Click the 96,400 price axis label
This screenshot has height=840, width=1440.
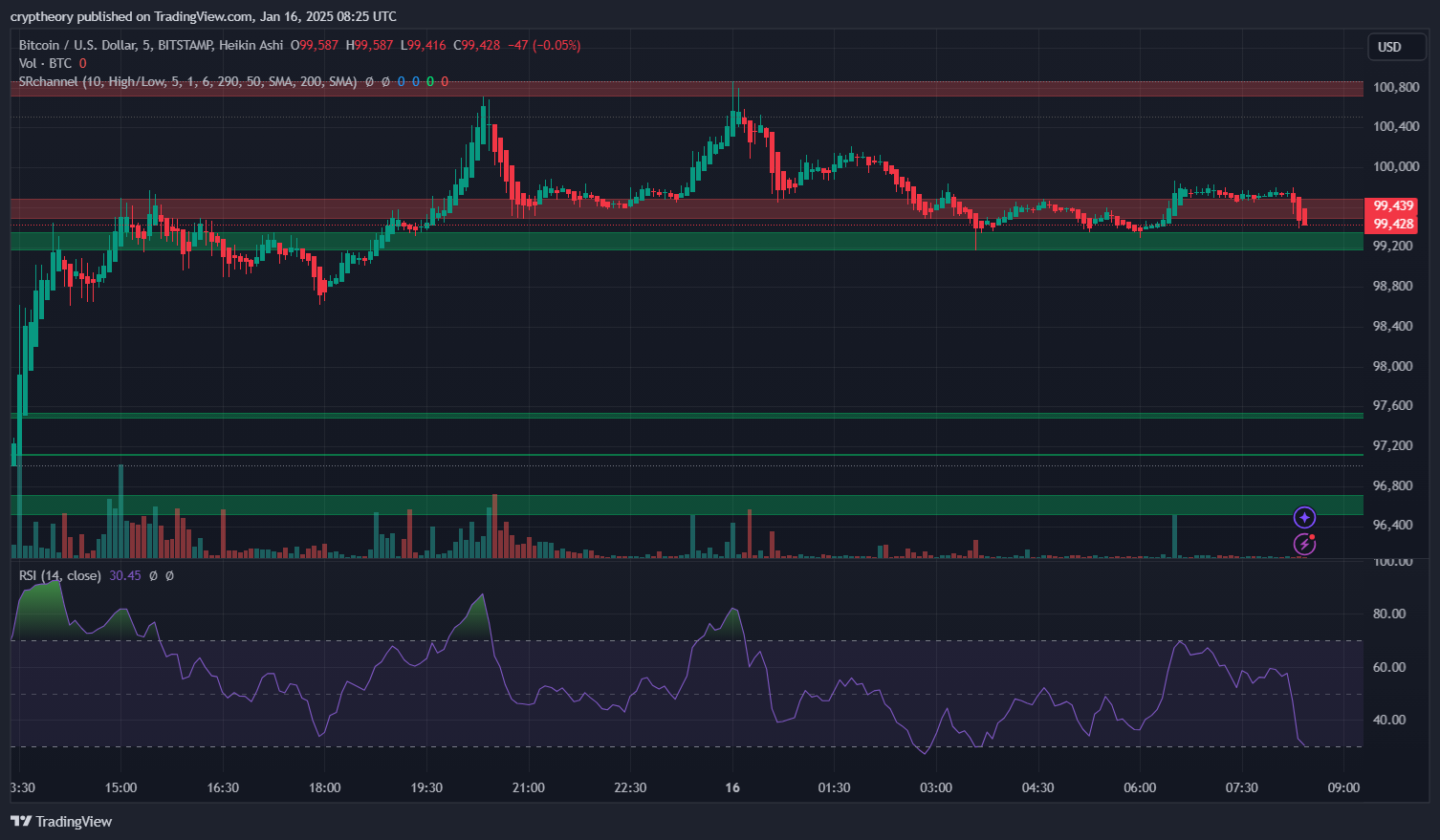tap(1393, 525)
